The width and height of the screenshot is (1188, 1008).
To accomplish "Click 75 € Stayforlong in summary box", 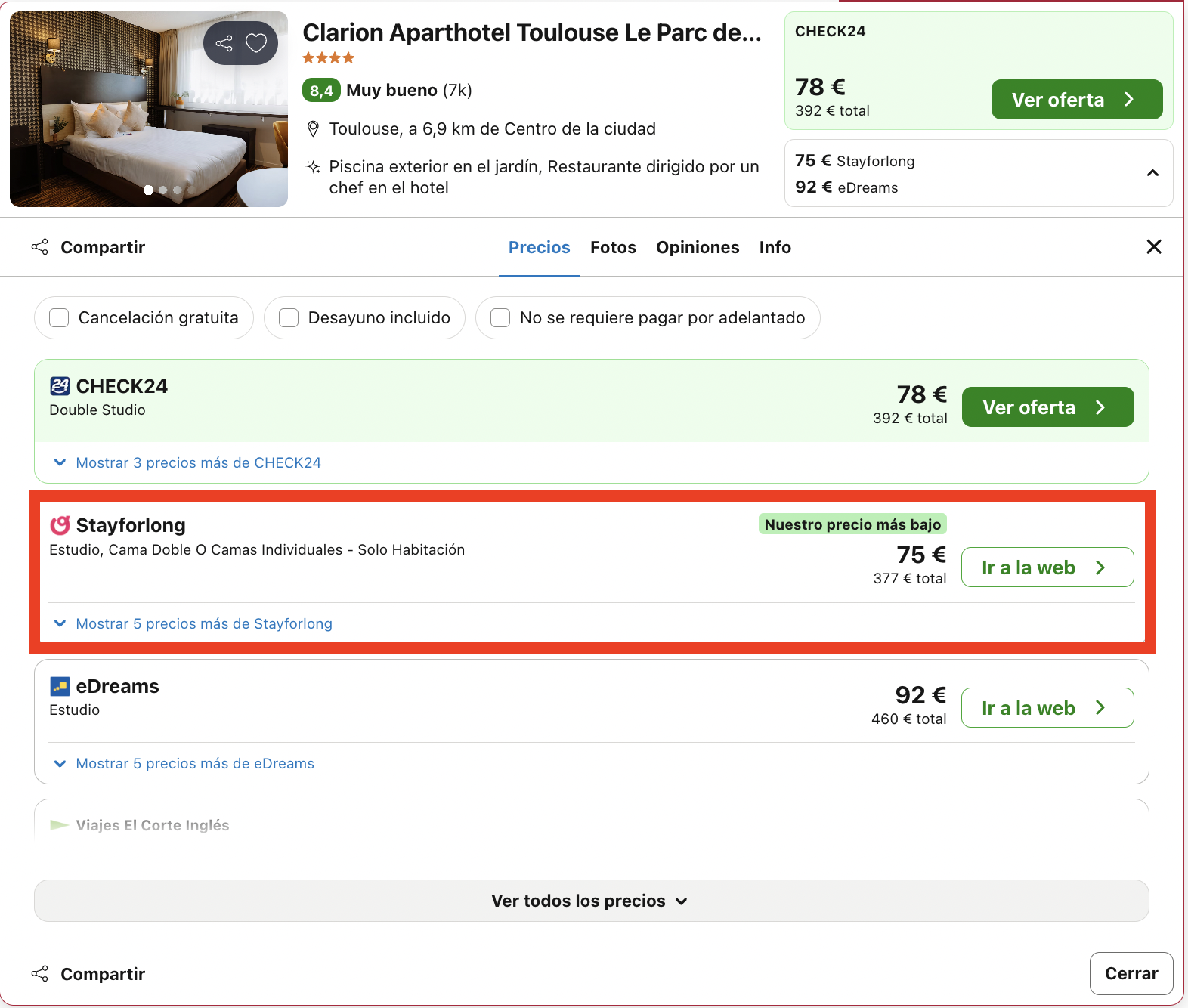I will [855, 161].
